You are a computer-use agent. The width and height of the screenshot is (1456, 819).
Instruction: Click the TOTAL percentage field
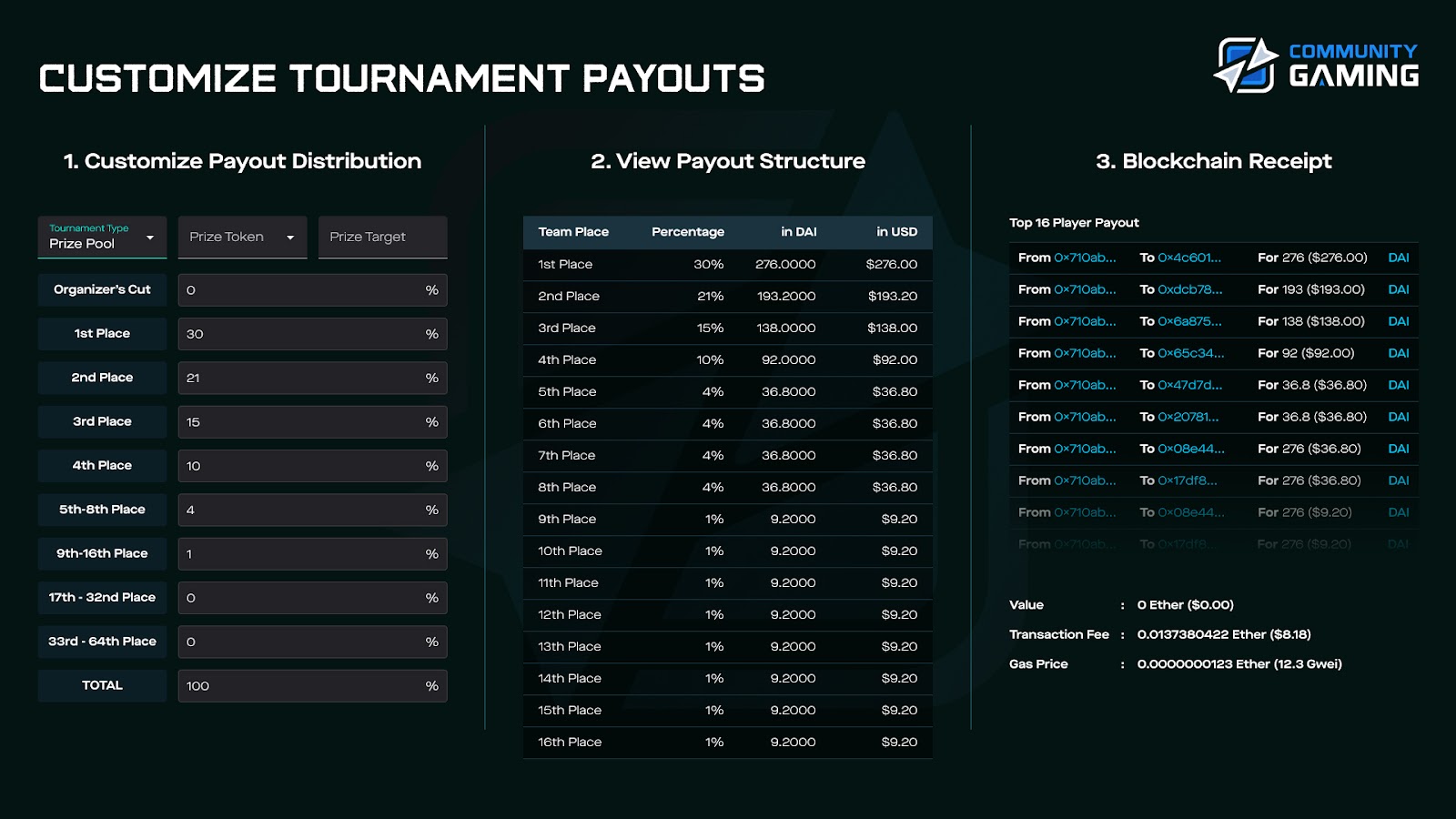click(312, 686)
